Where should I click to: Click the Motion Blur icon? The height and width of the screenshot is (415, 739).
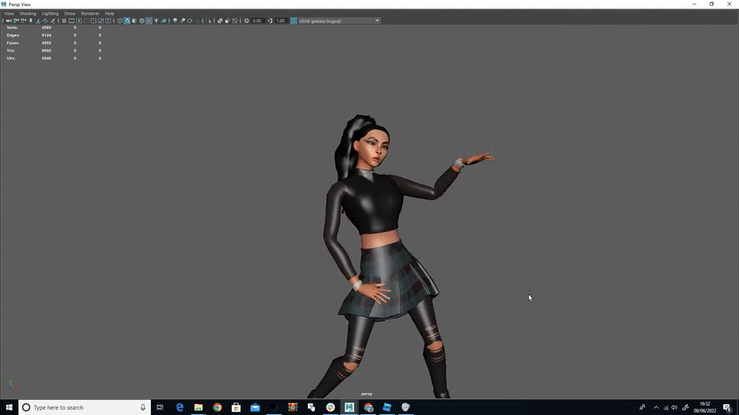(182, 21)
